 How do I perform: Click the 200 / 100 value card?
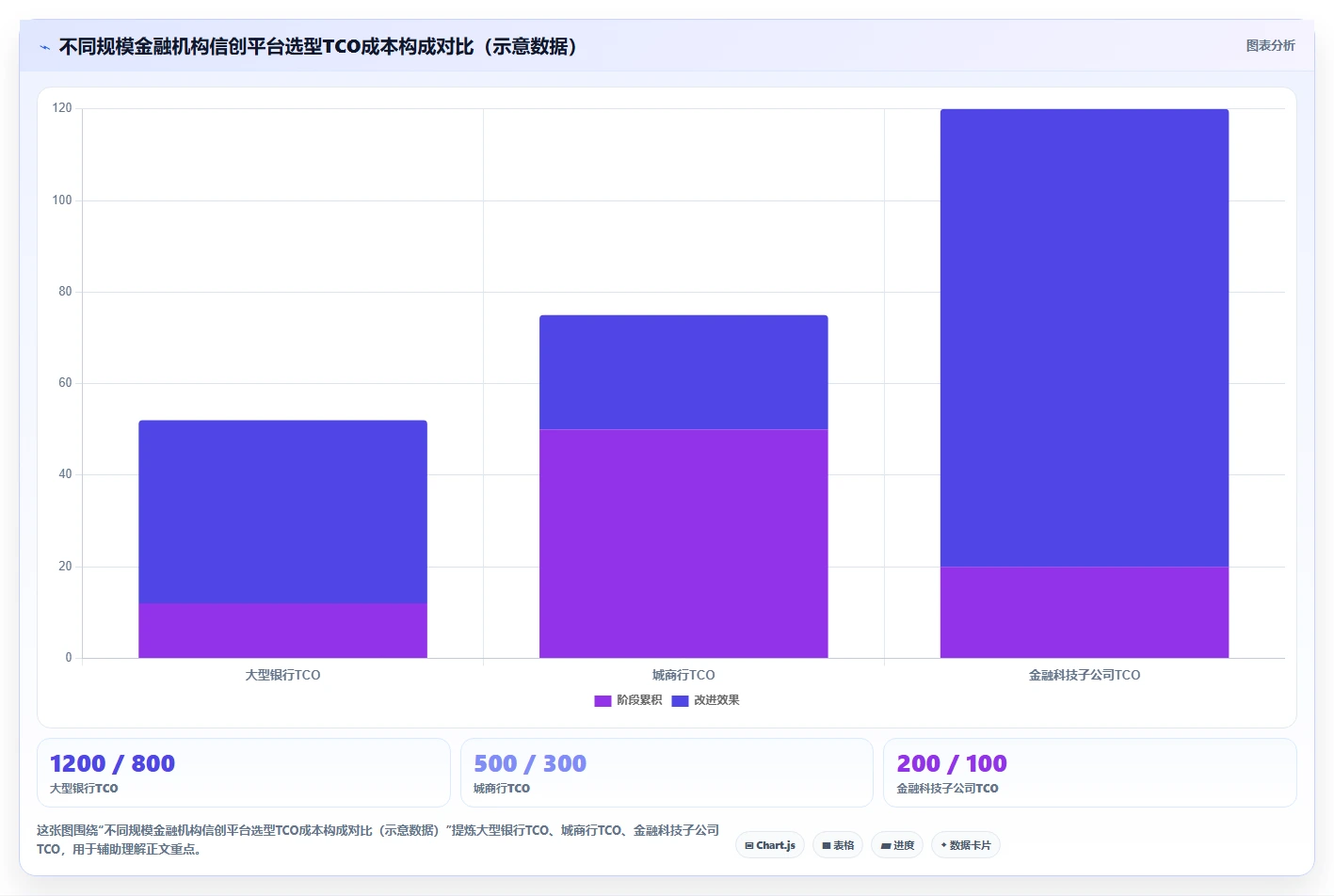(x=1090, y=773)
